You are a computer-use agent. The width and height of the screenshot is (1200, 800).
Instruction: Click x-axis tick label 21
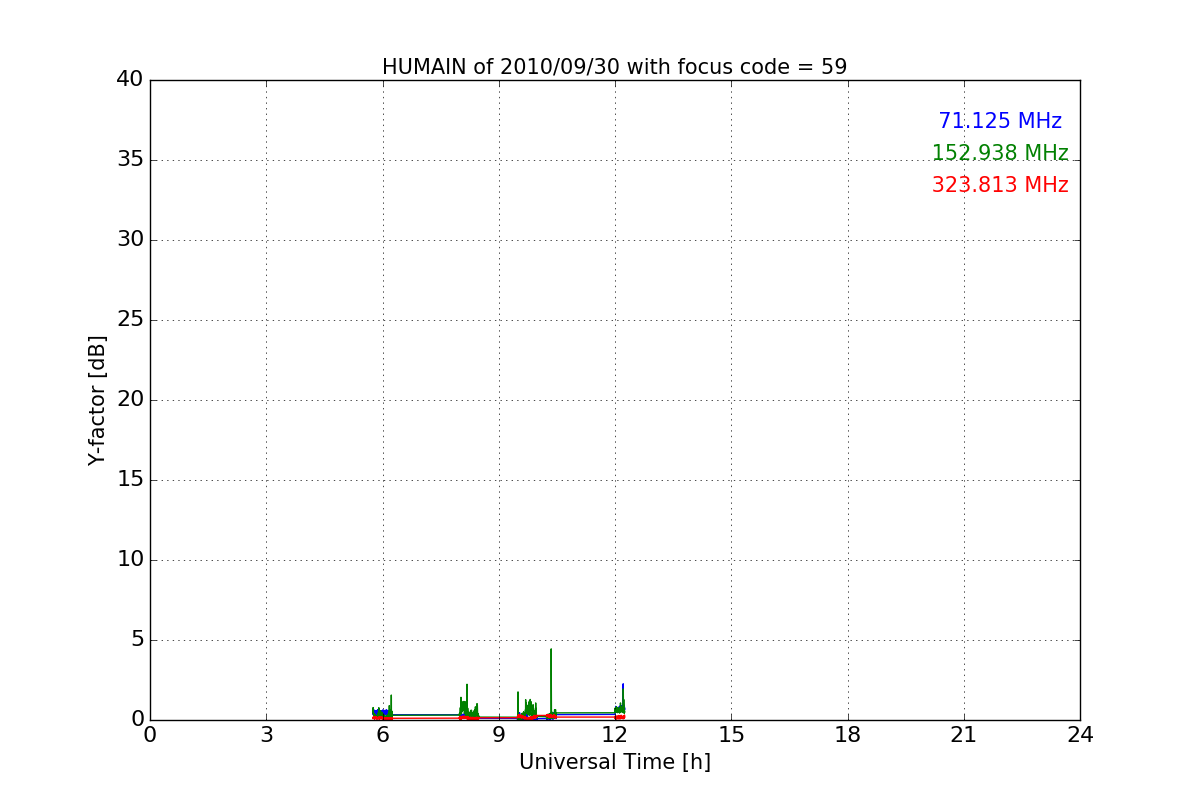point(964,735)
